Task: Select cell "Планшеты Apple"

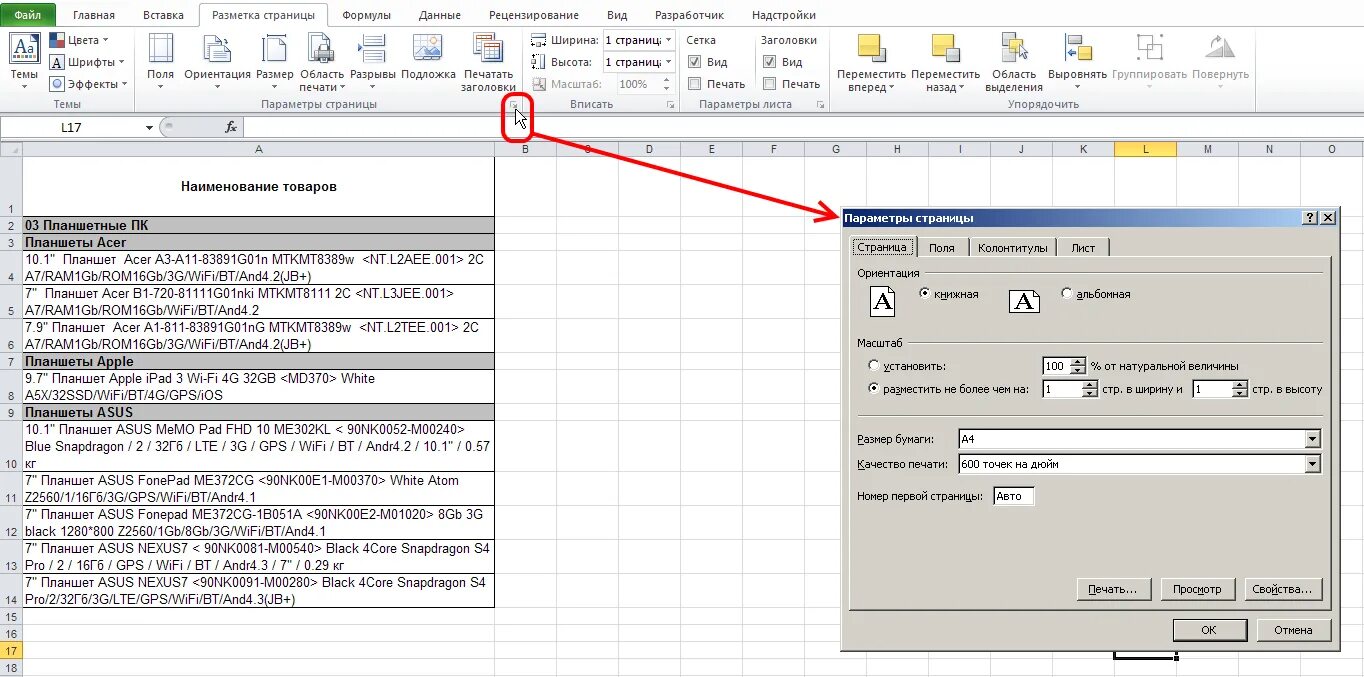Action: [258, 361]
